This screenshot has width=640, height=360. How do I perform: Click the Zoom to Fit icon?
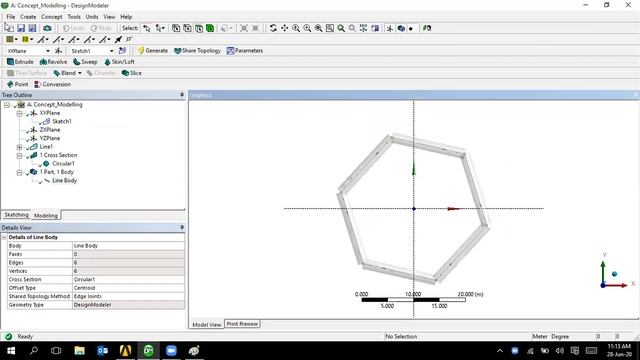coord(318,28)
